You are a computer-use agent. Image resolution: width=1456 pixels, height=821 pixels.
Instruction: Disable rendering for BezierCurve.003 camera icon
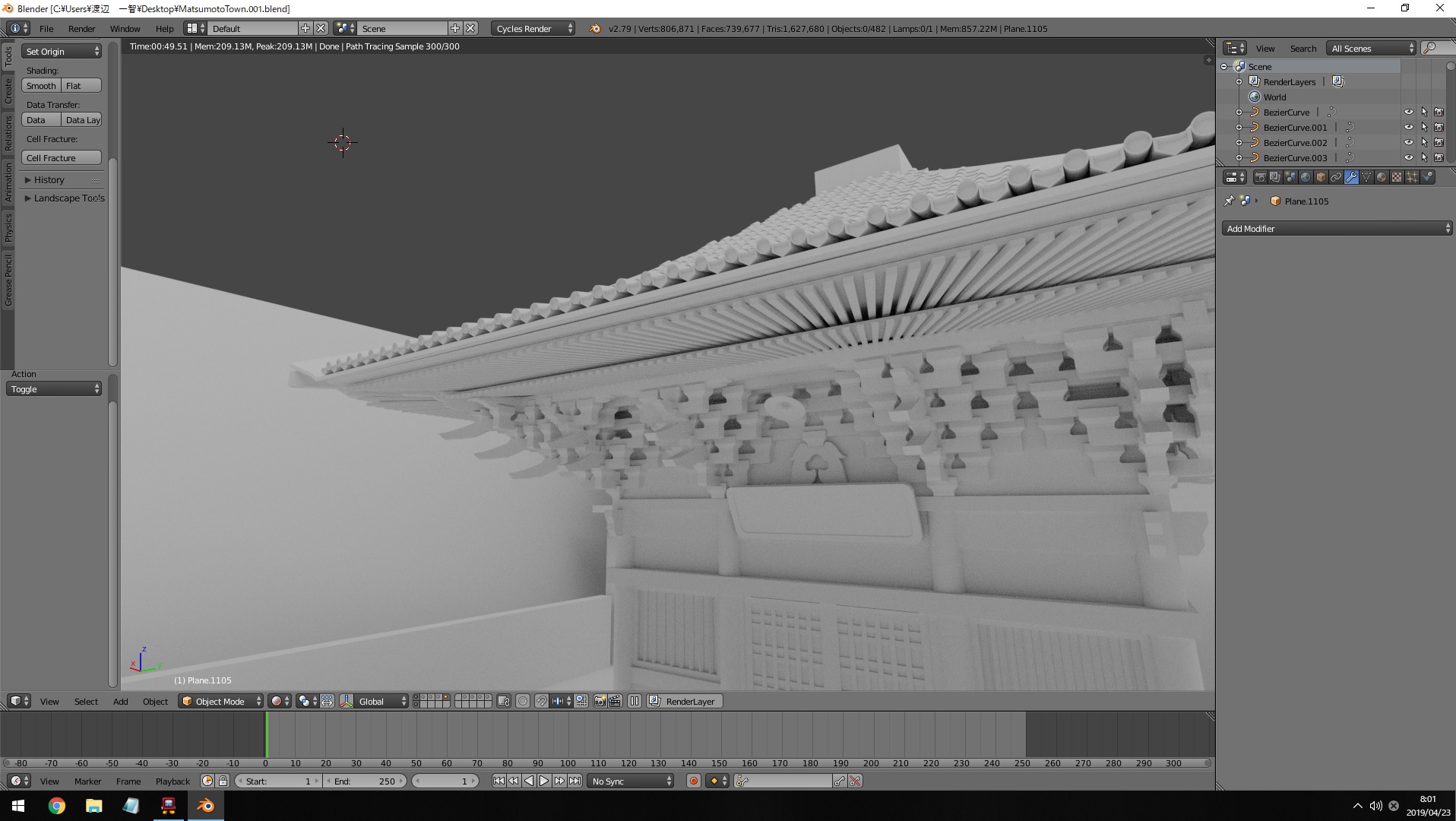coord(1439,158)
